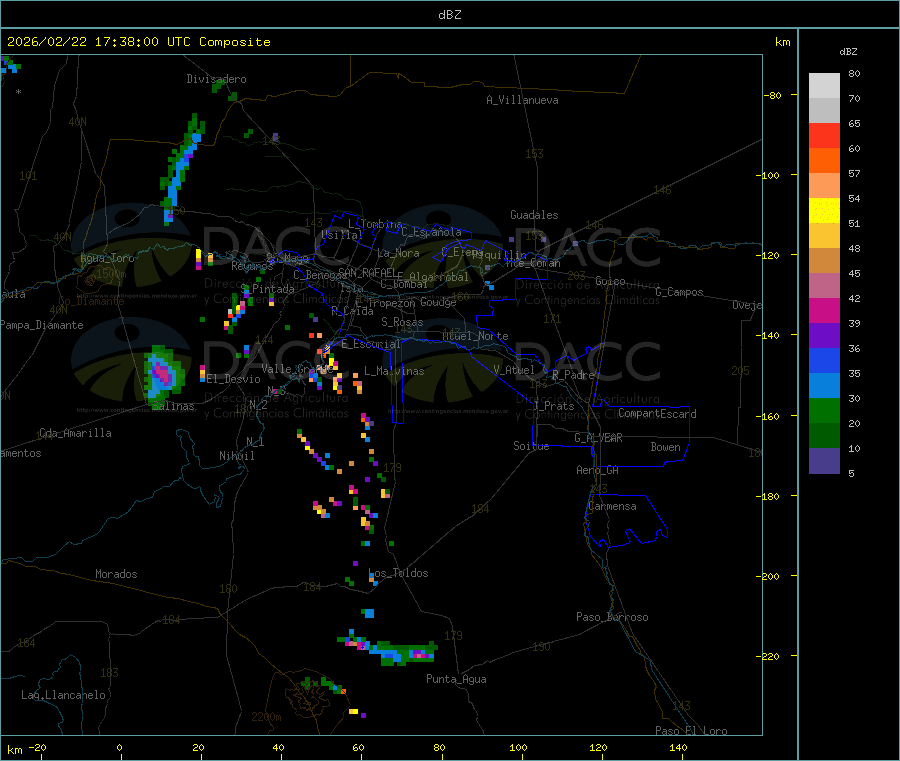
Task: Click the Soitue map label
Action: [531, 446]
